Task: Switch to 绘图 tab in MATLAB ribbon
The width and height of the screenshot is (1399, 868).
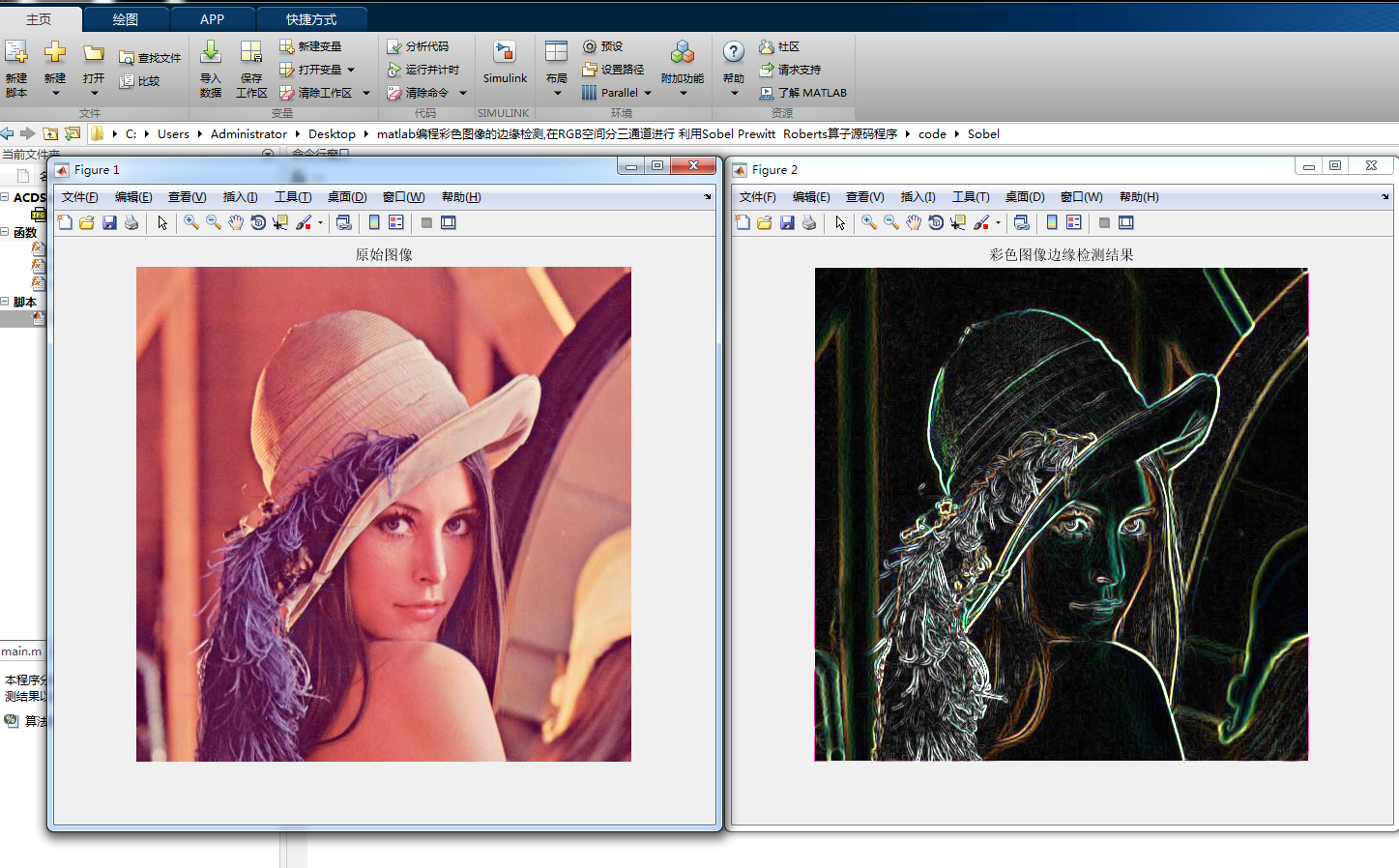Action: 126,19
